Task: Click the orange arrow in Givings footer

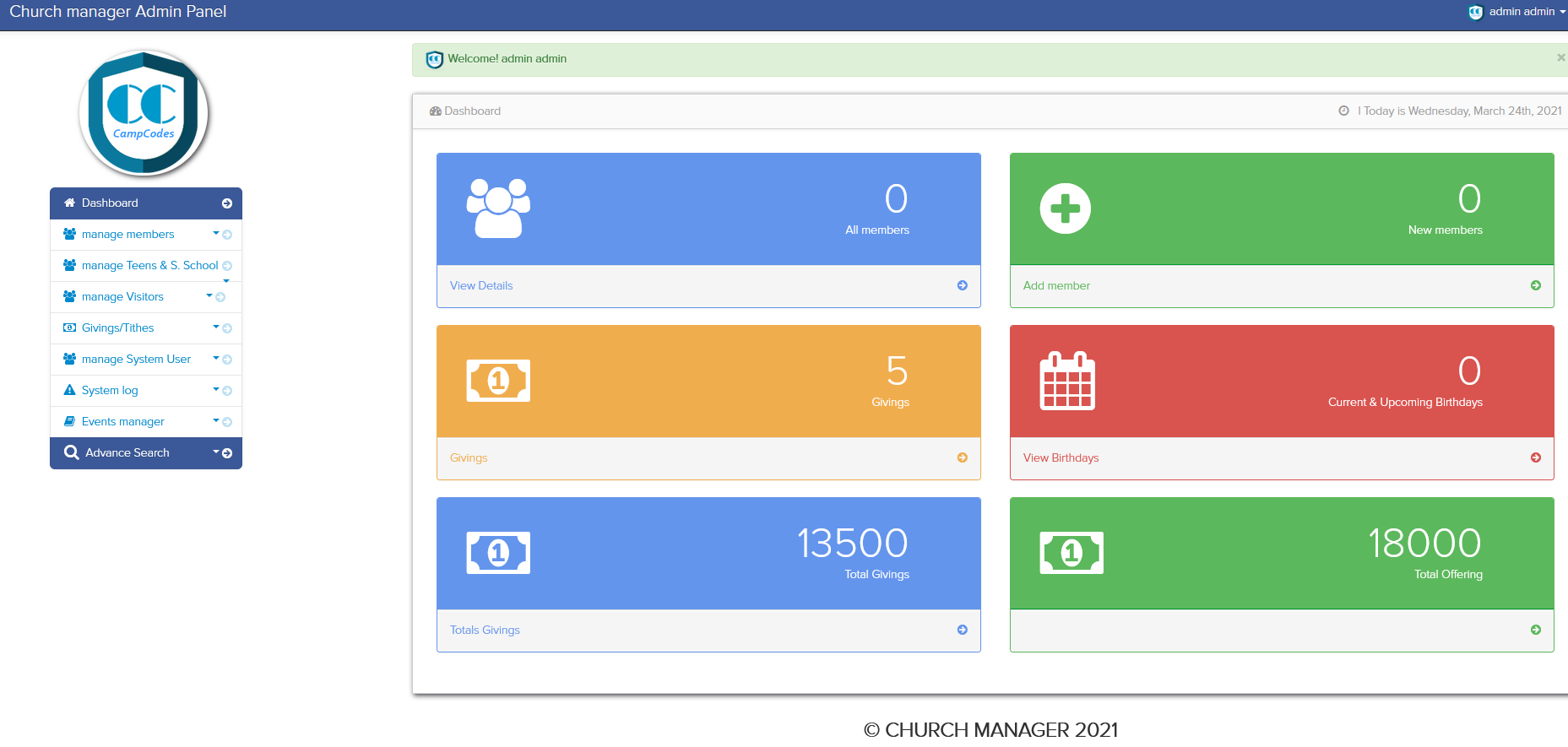Action: 963,457
